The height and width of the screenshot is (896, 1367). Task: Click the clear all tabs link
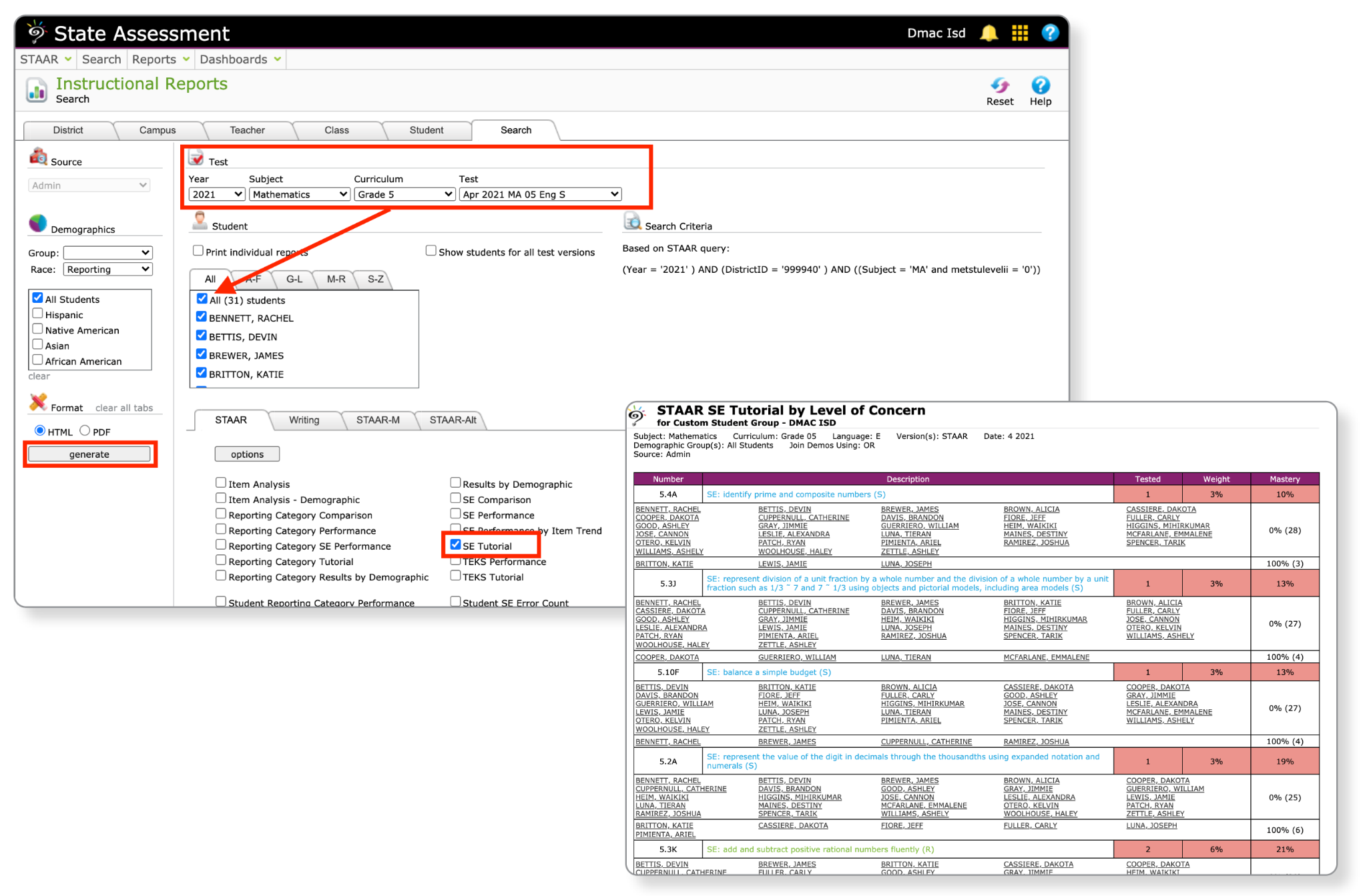coord(124,408)
